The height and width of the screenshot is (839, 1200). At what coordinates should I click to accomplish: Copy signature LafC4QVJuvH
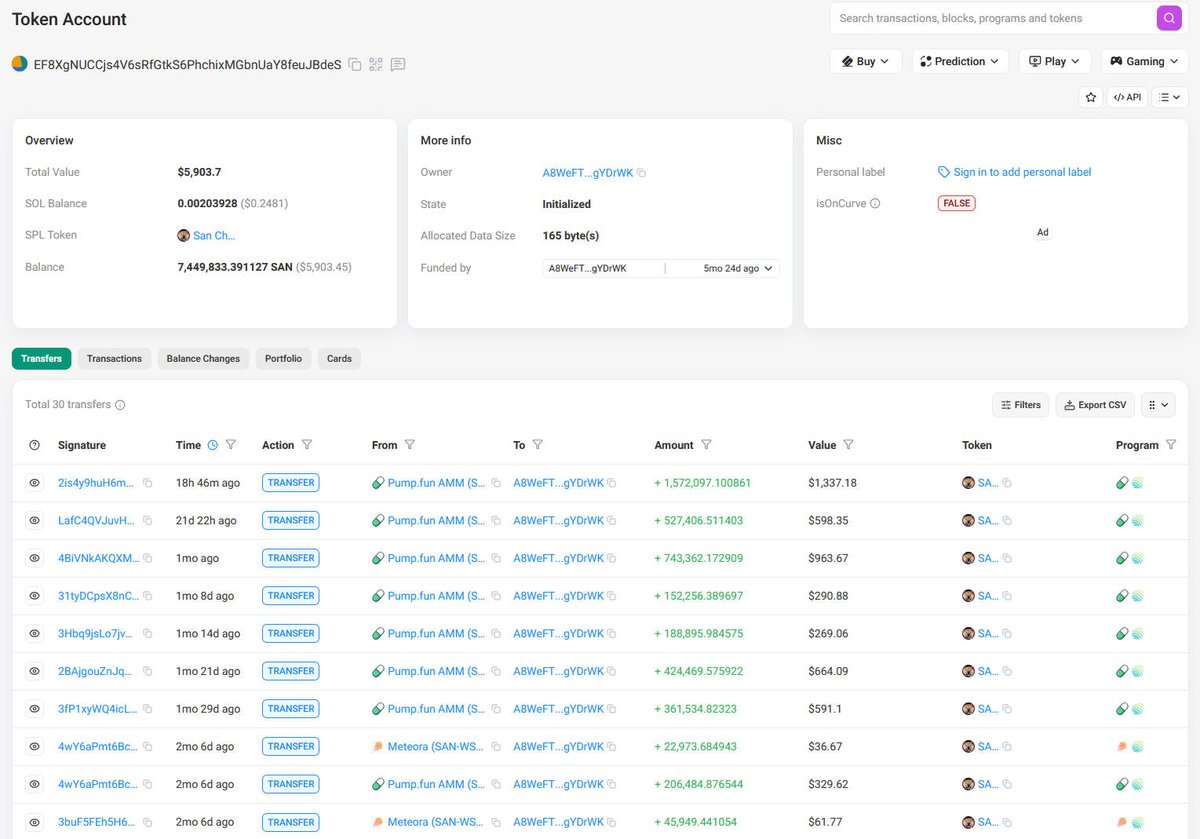coord(148,521)
